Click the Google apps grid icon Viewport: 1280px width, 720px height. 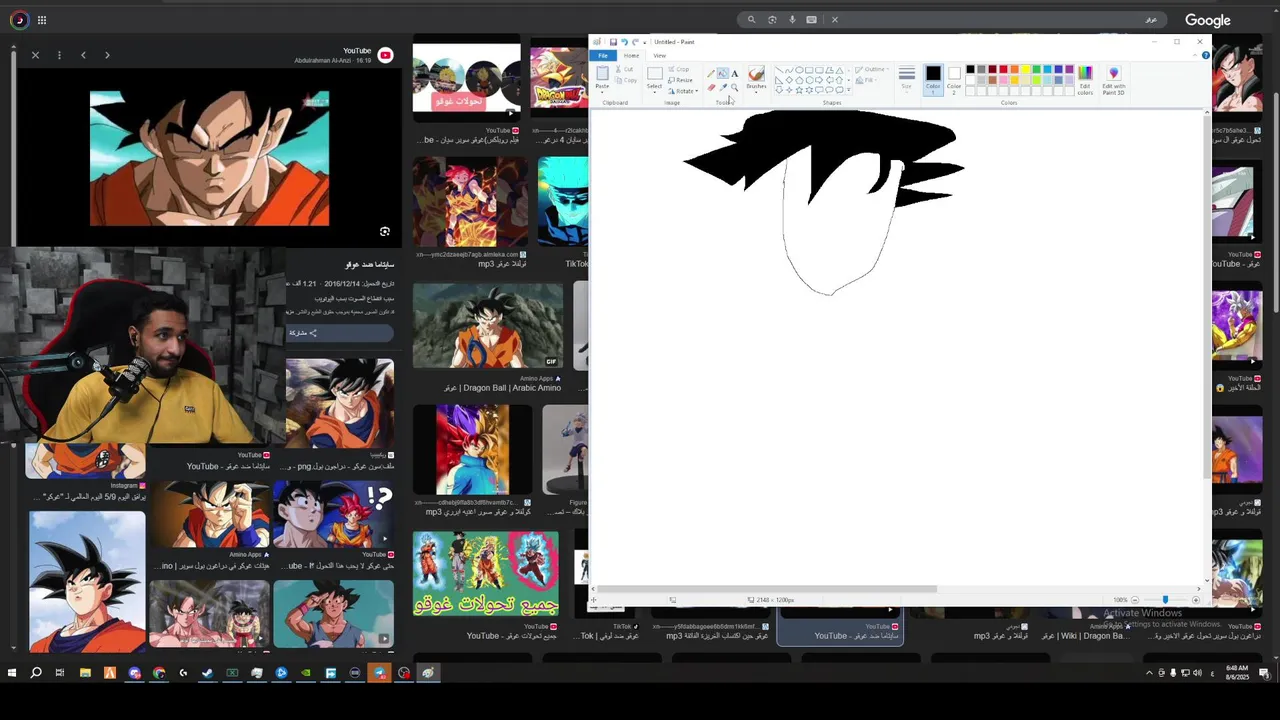42,20
